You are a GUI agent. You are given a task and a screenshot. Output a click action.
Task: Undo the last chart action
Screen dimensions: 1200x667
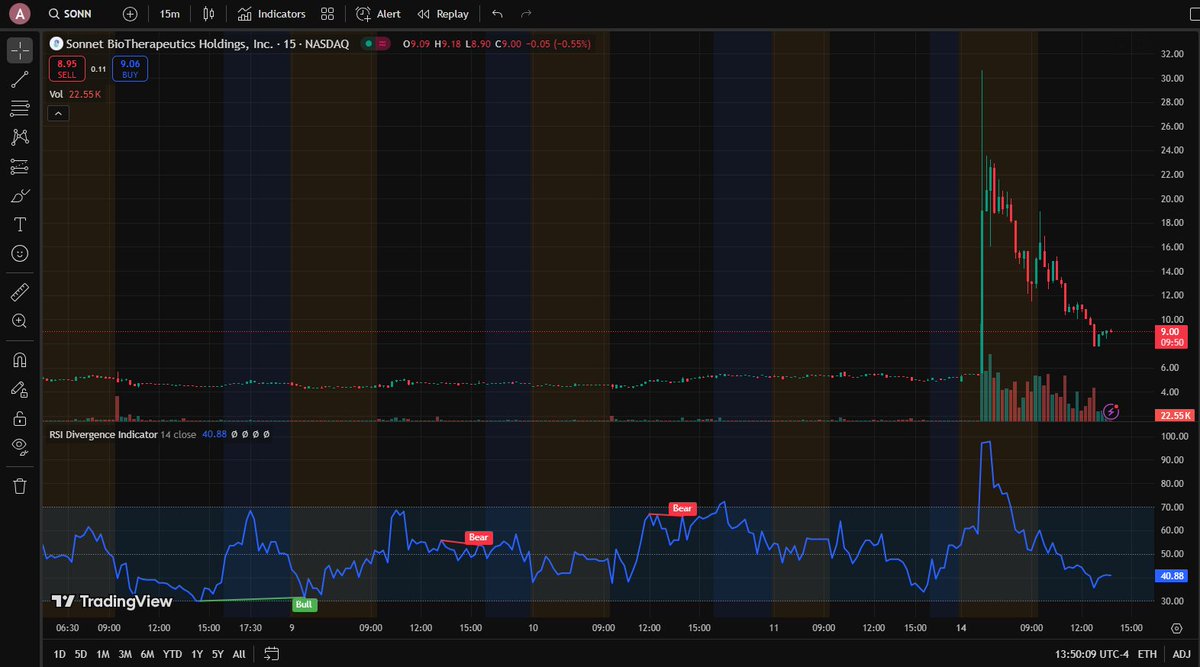point(498,14)
